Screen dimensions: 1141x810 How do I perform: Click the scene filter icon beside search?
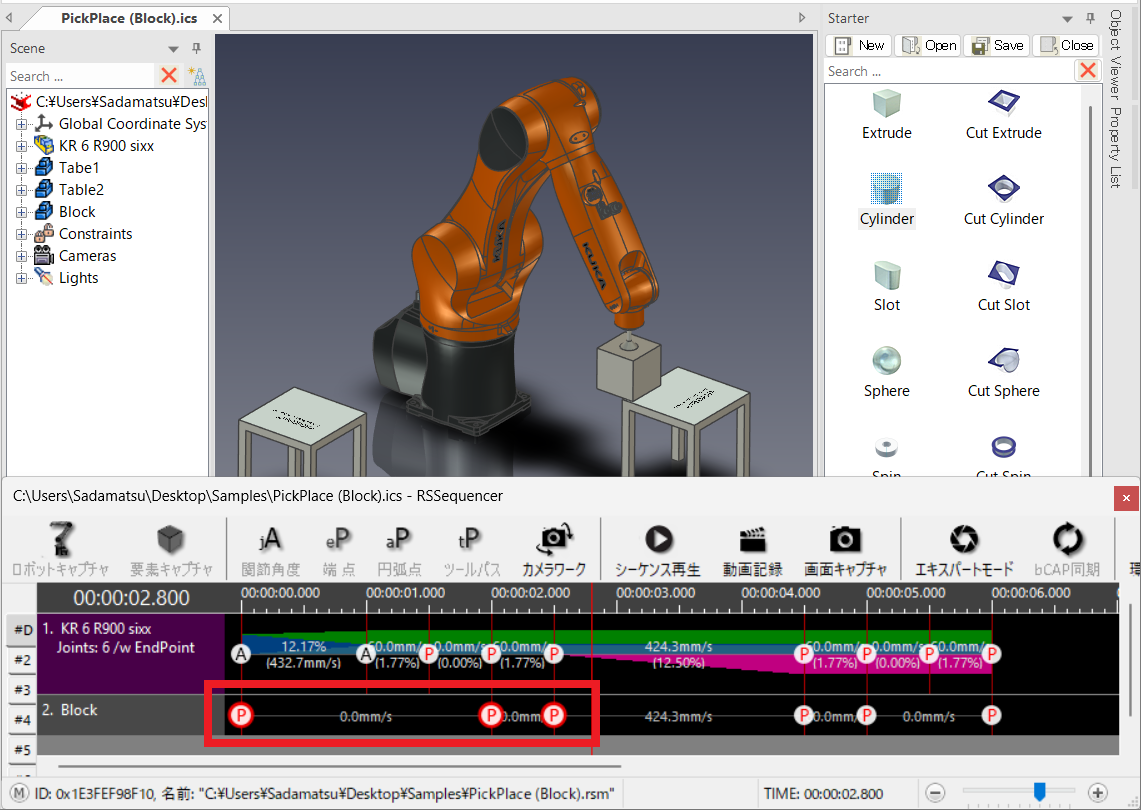click(x=196, y=75)
